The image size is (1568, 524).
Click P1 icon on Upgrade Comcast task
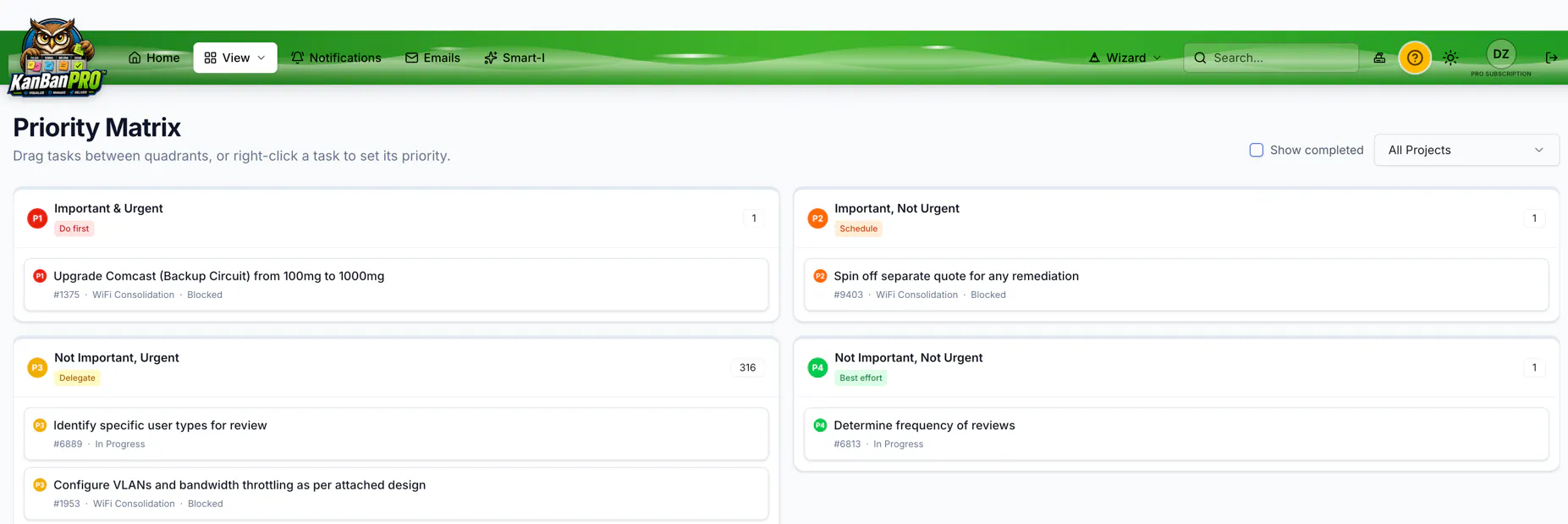point(40,276)
